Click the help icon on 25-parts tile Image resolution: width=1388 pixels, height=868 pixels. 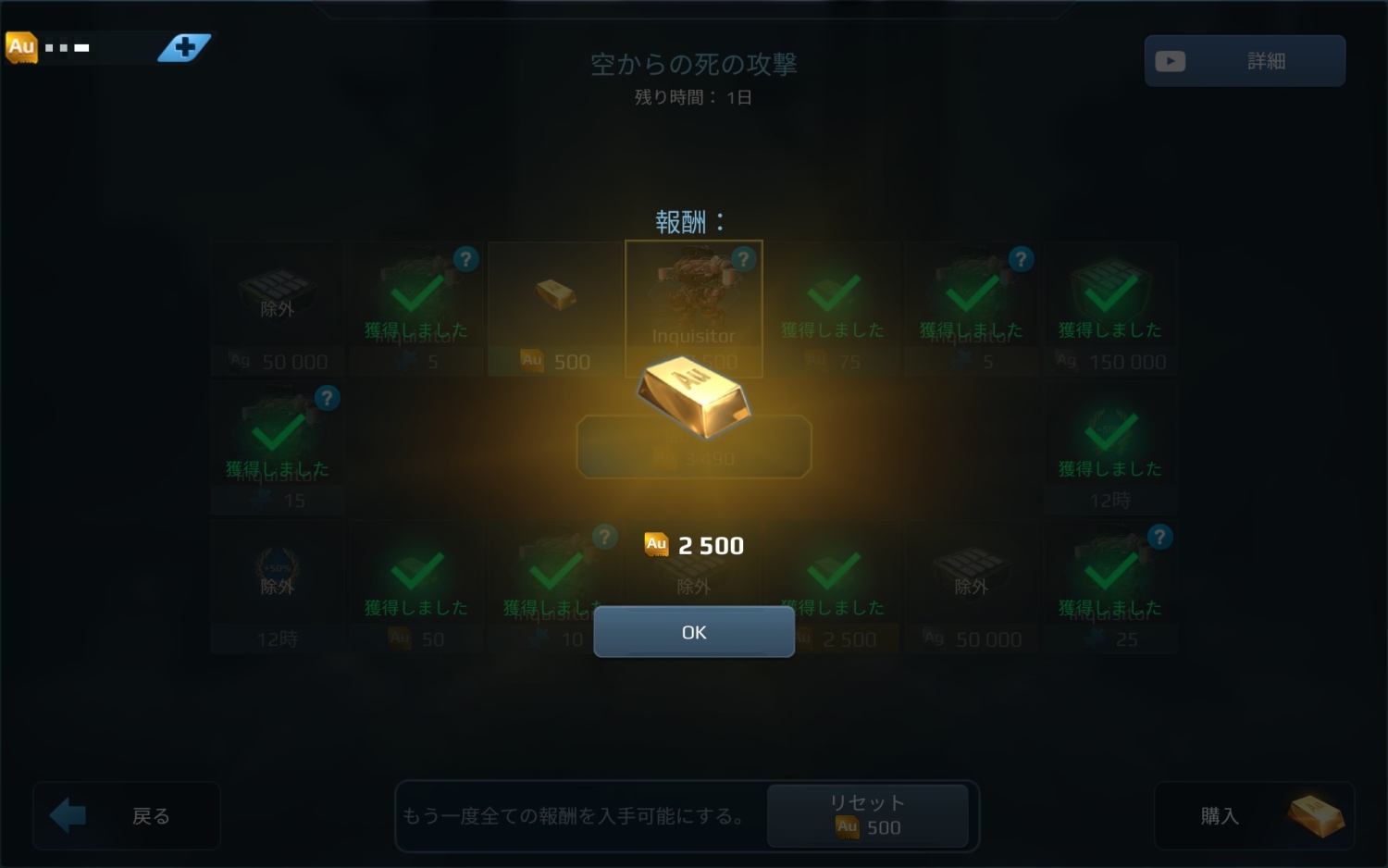pos(1159,537)
